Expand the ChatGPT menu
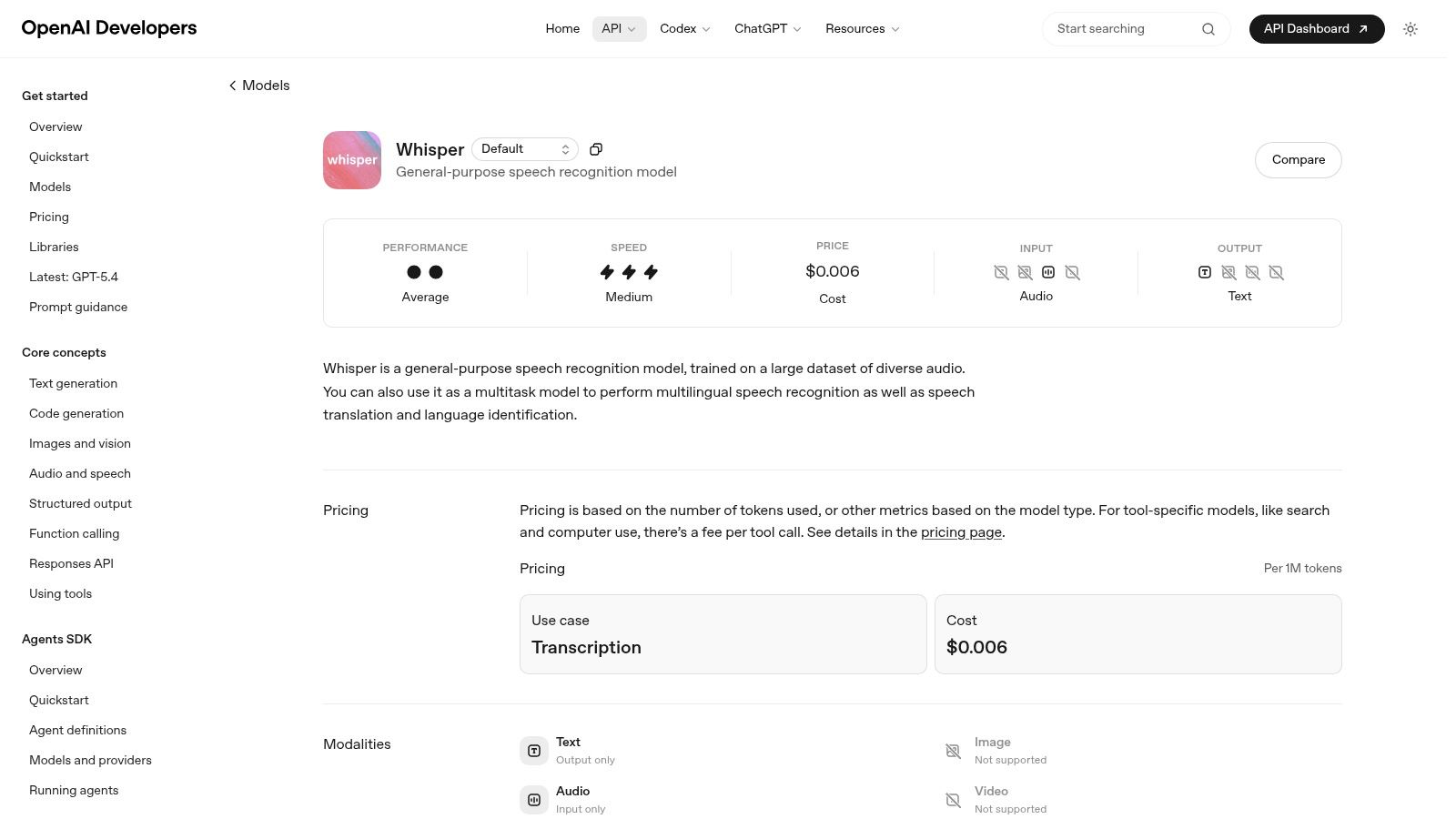 (x=766, y=28)
